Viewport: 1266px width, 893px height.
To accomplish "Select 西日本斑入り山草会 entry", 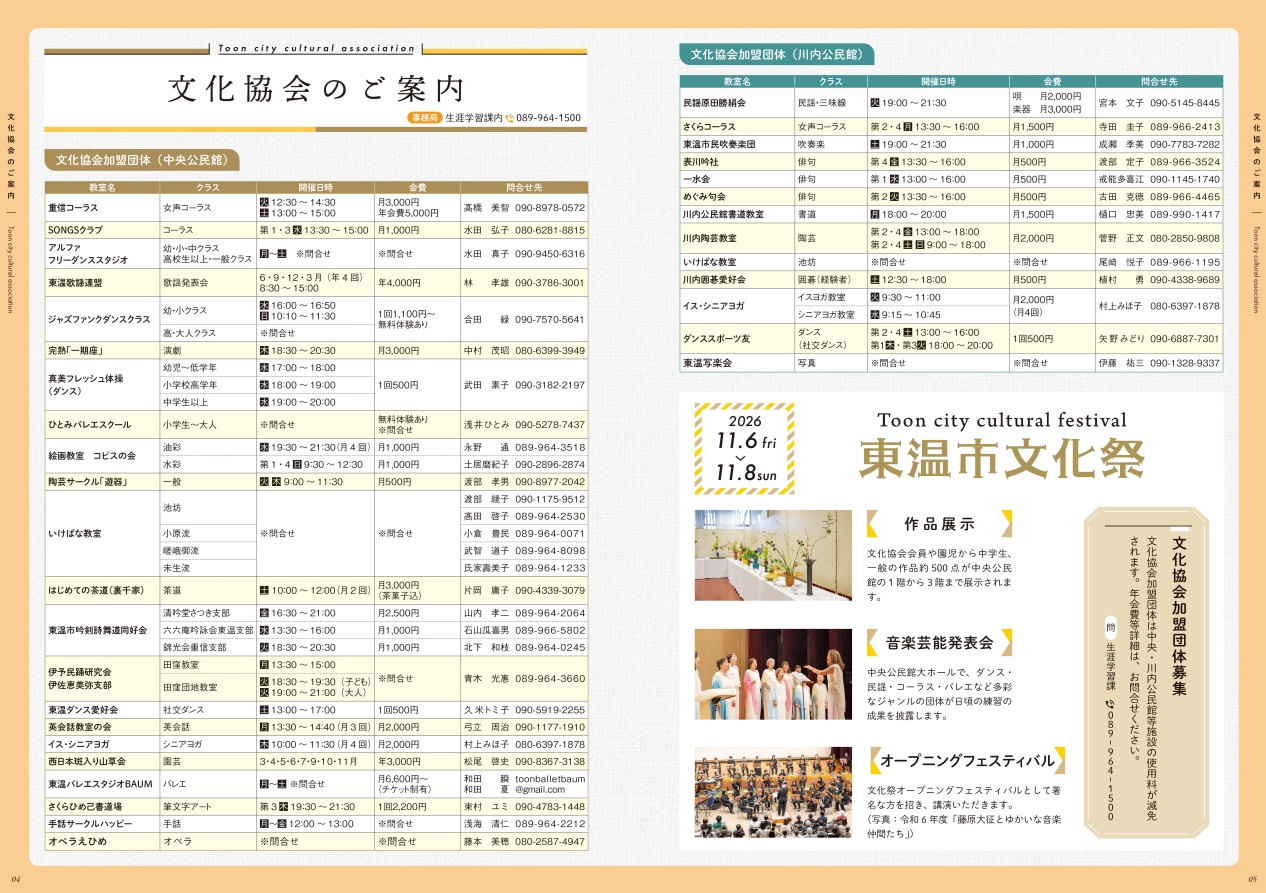I will click(x=88, y=762).
